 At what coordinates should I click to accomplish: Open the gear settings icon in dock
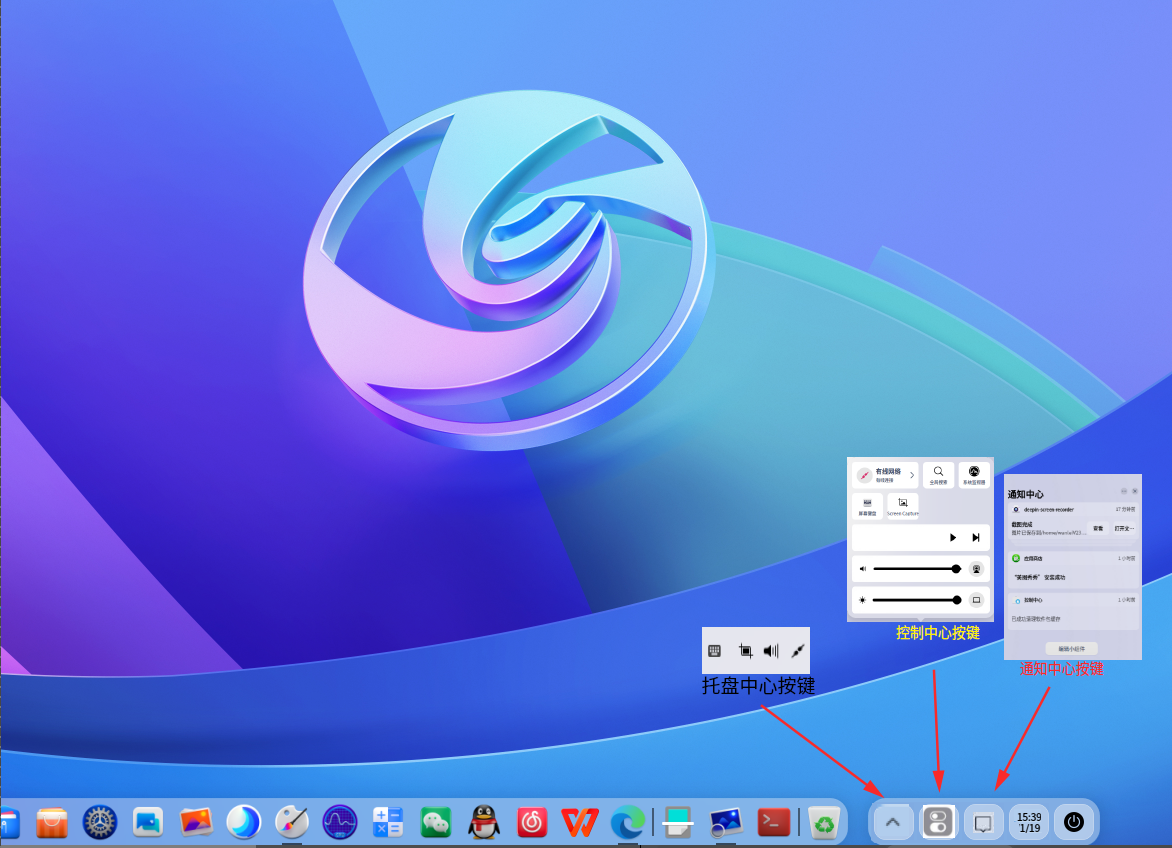100,822
